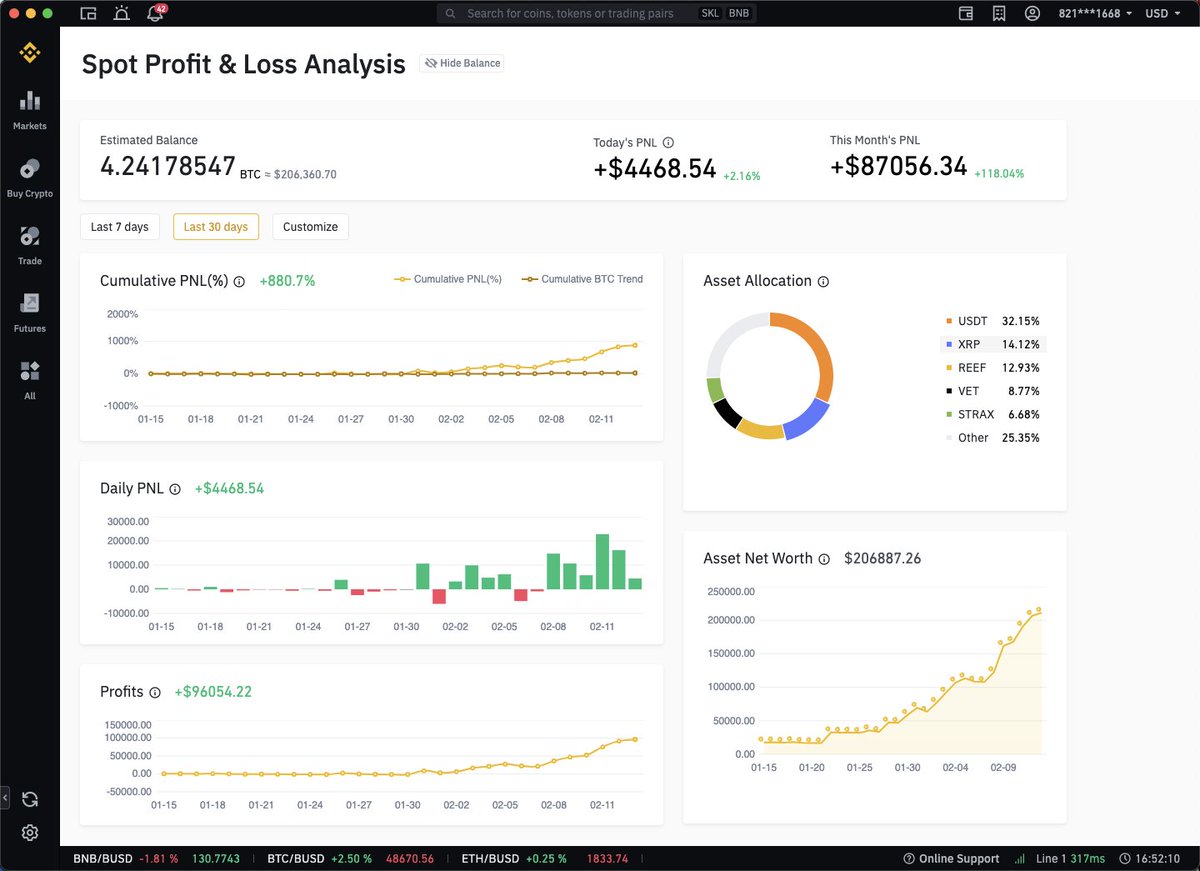The image size is (1200, 871).
Task: Click the STRAX green legend swatch
Action: (948, 414)
